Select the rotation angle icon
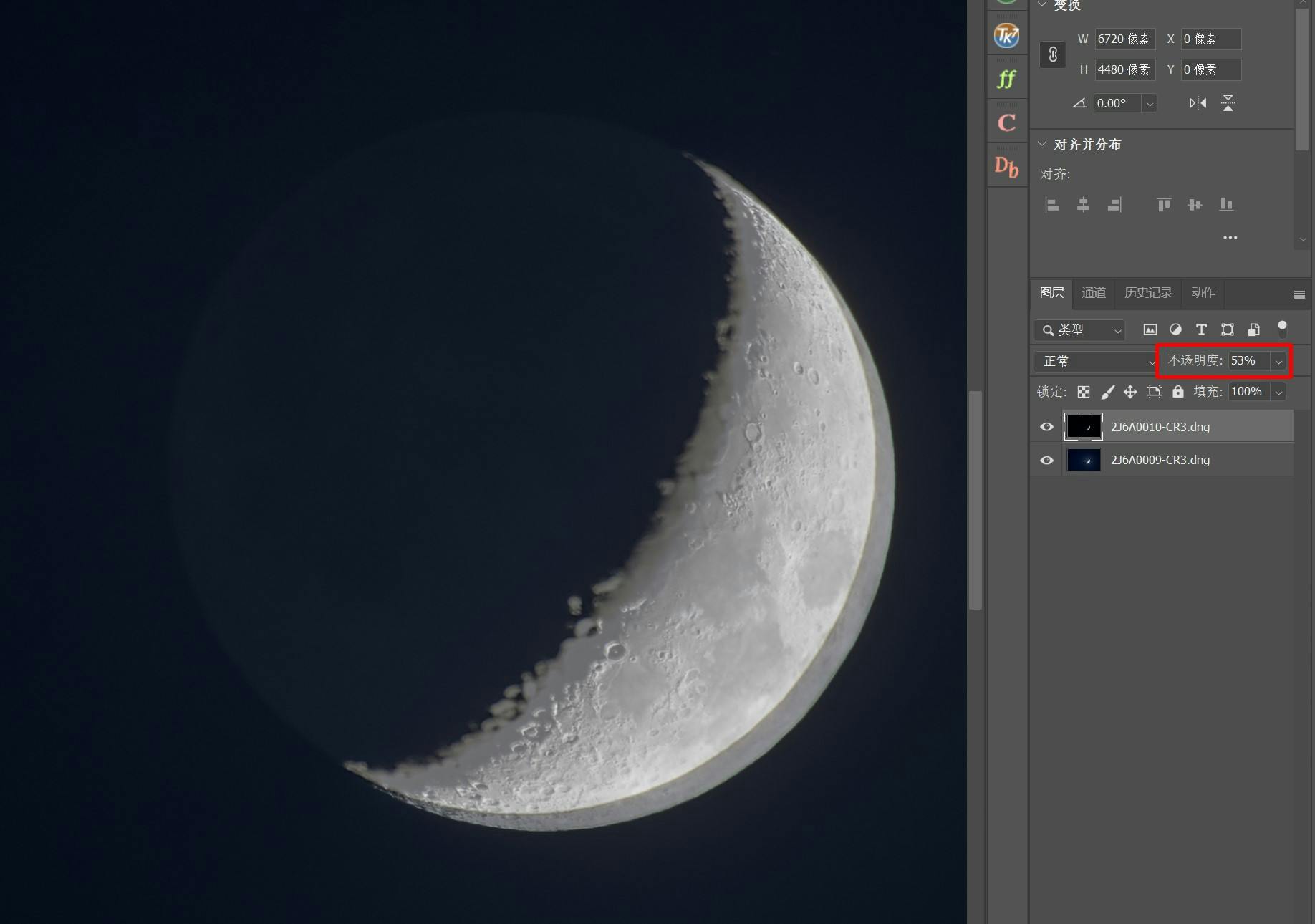 (1079, 103)
